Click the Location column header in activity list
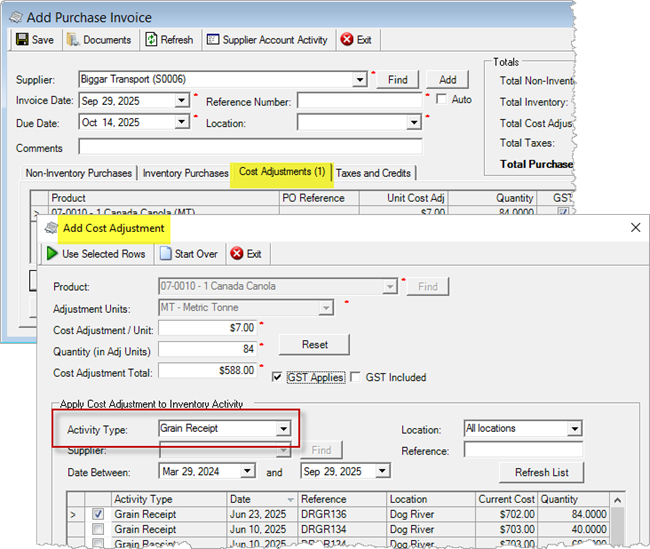Screen dimensions: 650x549 tap(431, 499)
